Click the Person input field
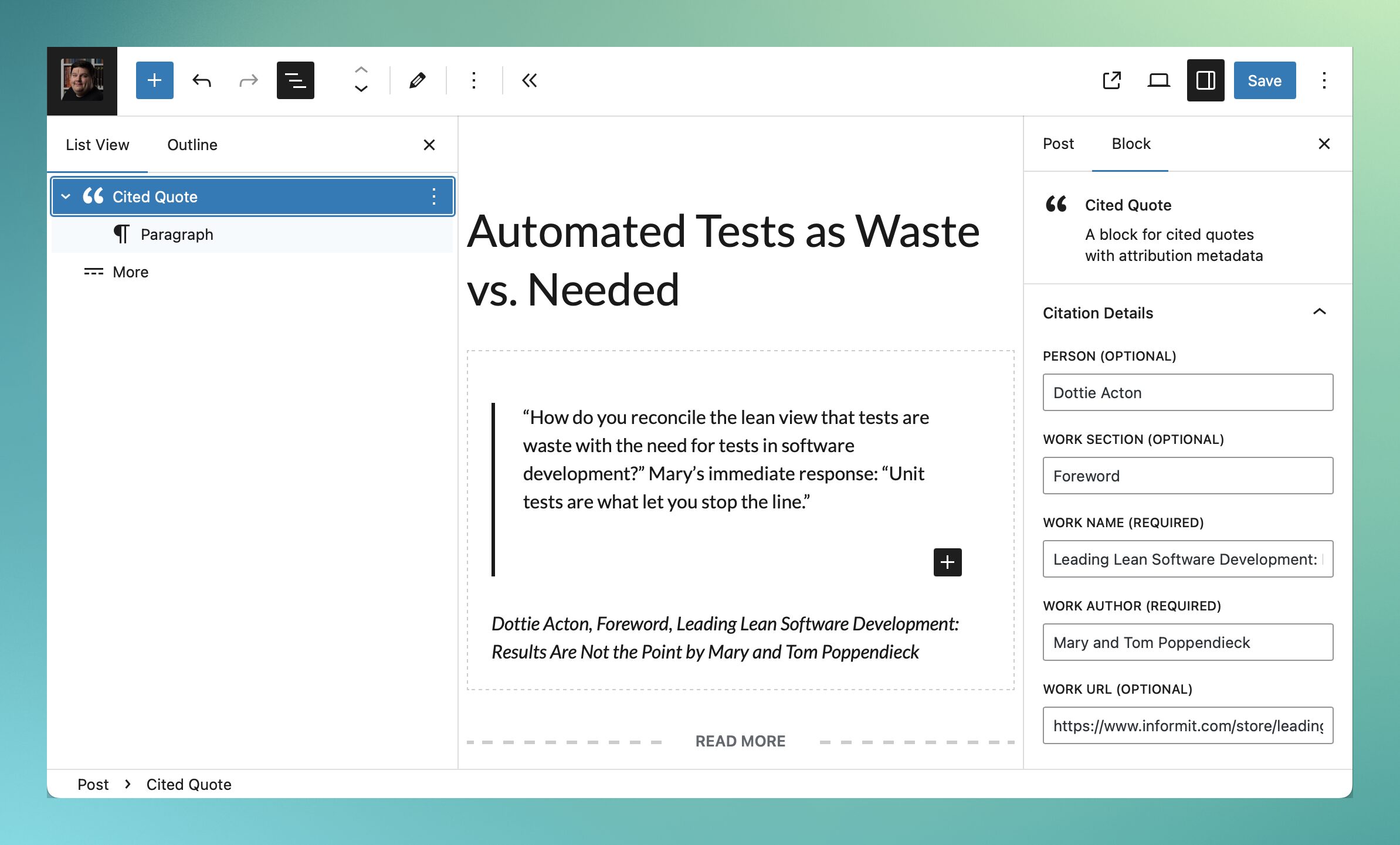The height and width of the screenshot is (845, 1400). [x=1187, y=392]
